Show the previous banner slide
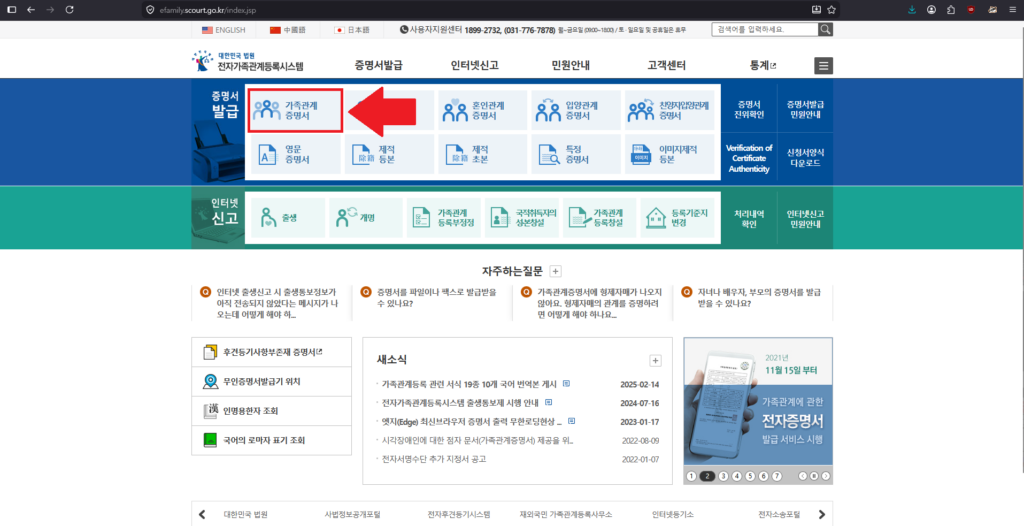Screen dimensions: 1024x526 click(x=803, y=476)
